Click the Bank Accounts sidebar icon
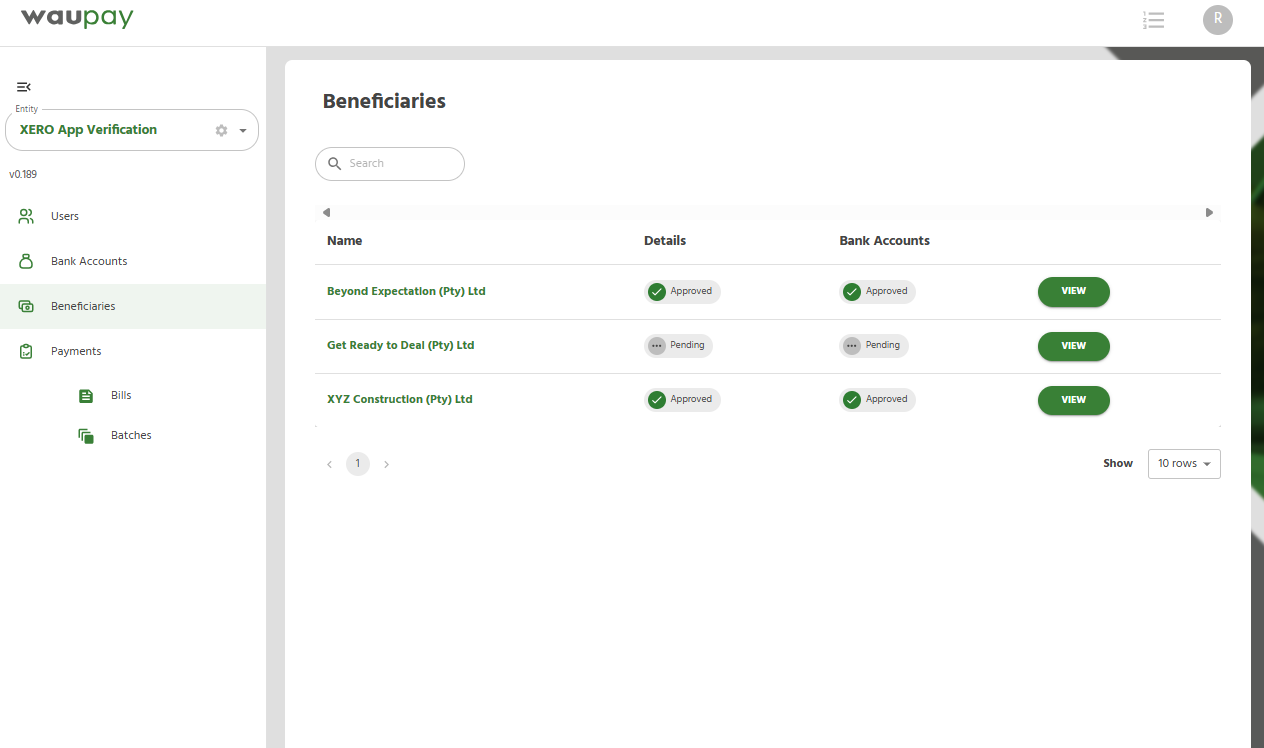 click(x=27, y=261)
